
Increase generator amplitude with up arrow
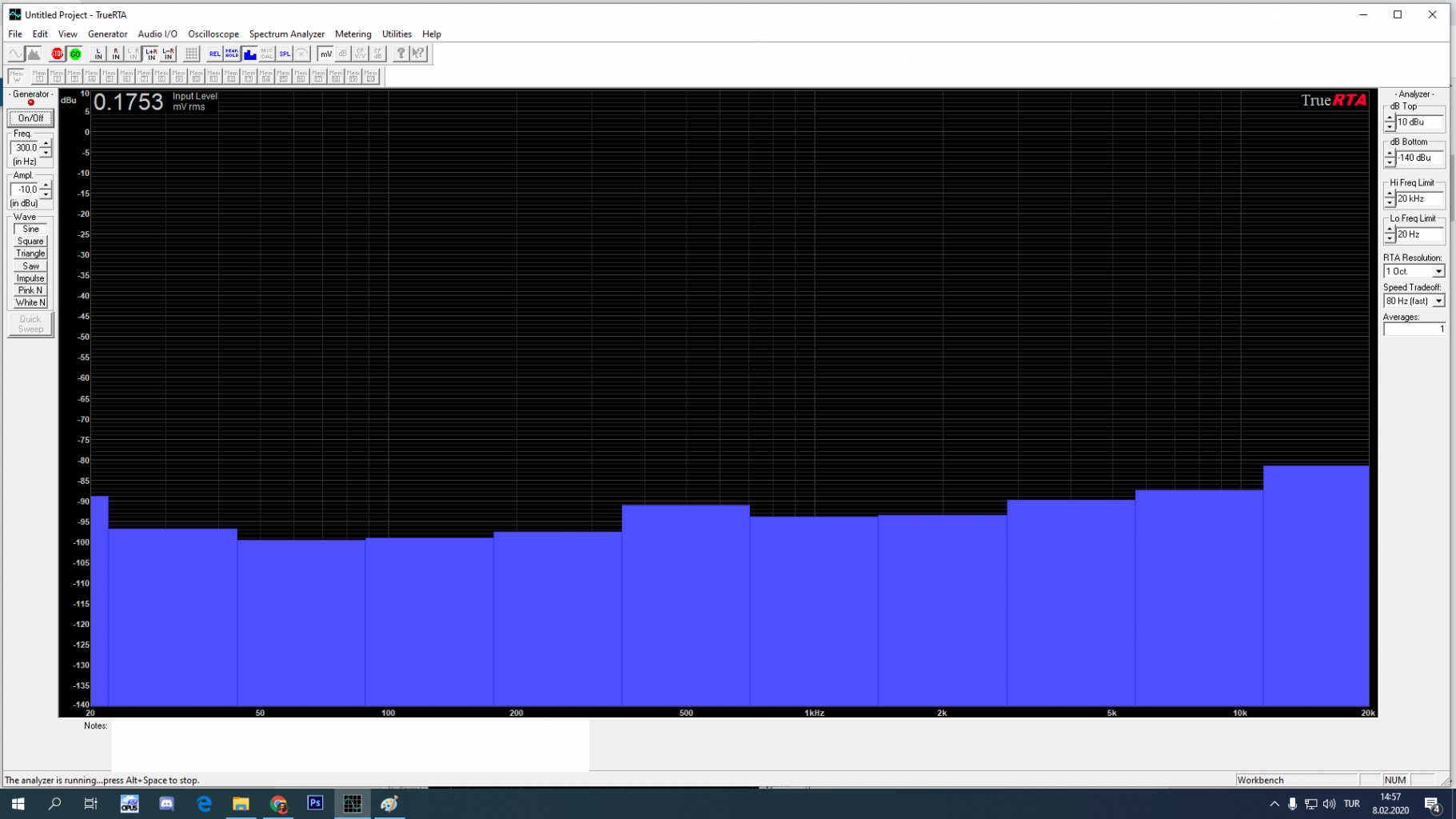point(46,186)
